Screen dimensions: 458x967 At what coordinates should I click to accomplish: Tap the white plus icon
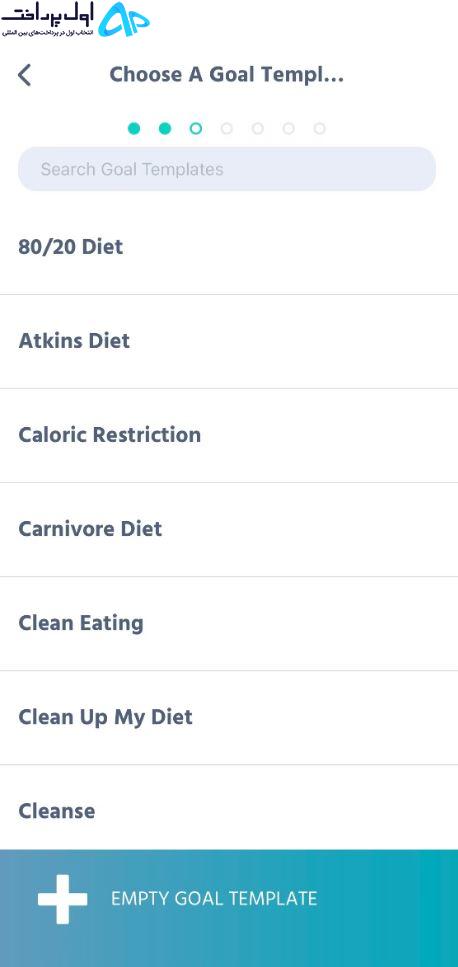point(62,899)
